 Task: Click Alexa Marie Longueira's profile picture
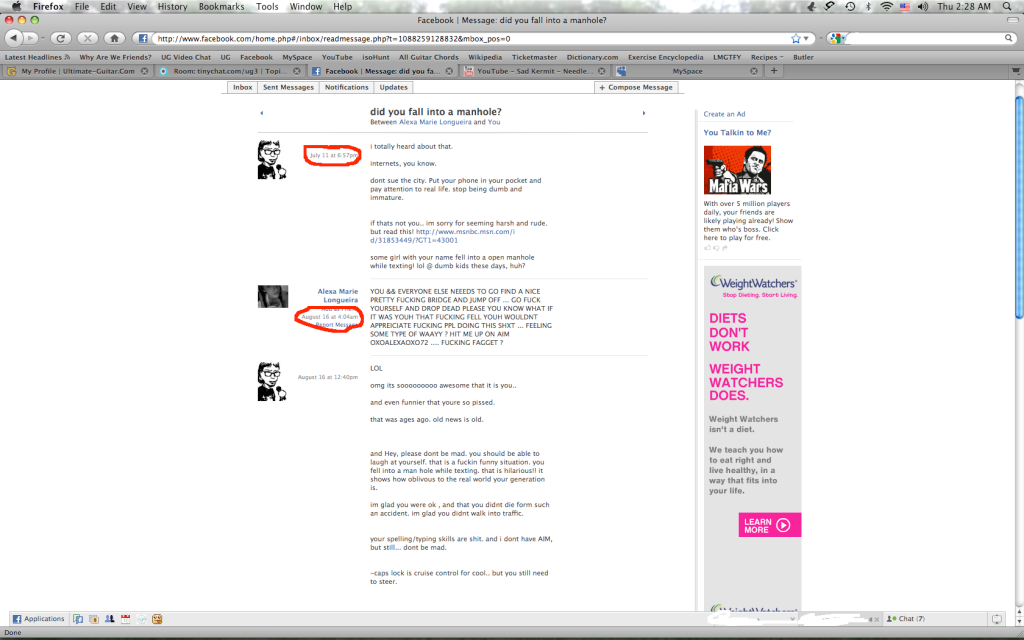273,296
